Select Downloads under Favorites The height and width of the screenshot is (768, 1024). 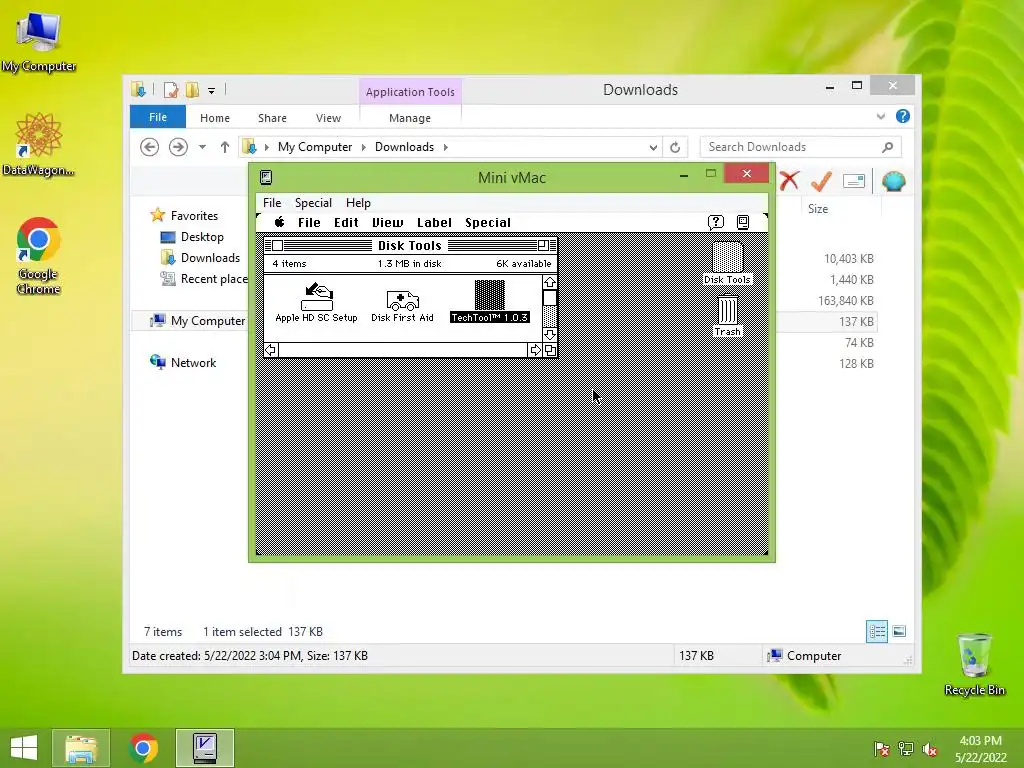pos(210,257)
